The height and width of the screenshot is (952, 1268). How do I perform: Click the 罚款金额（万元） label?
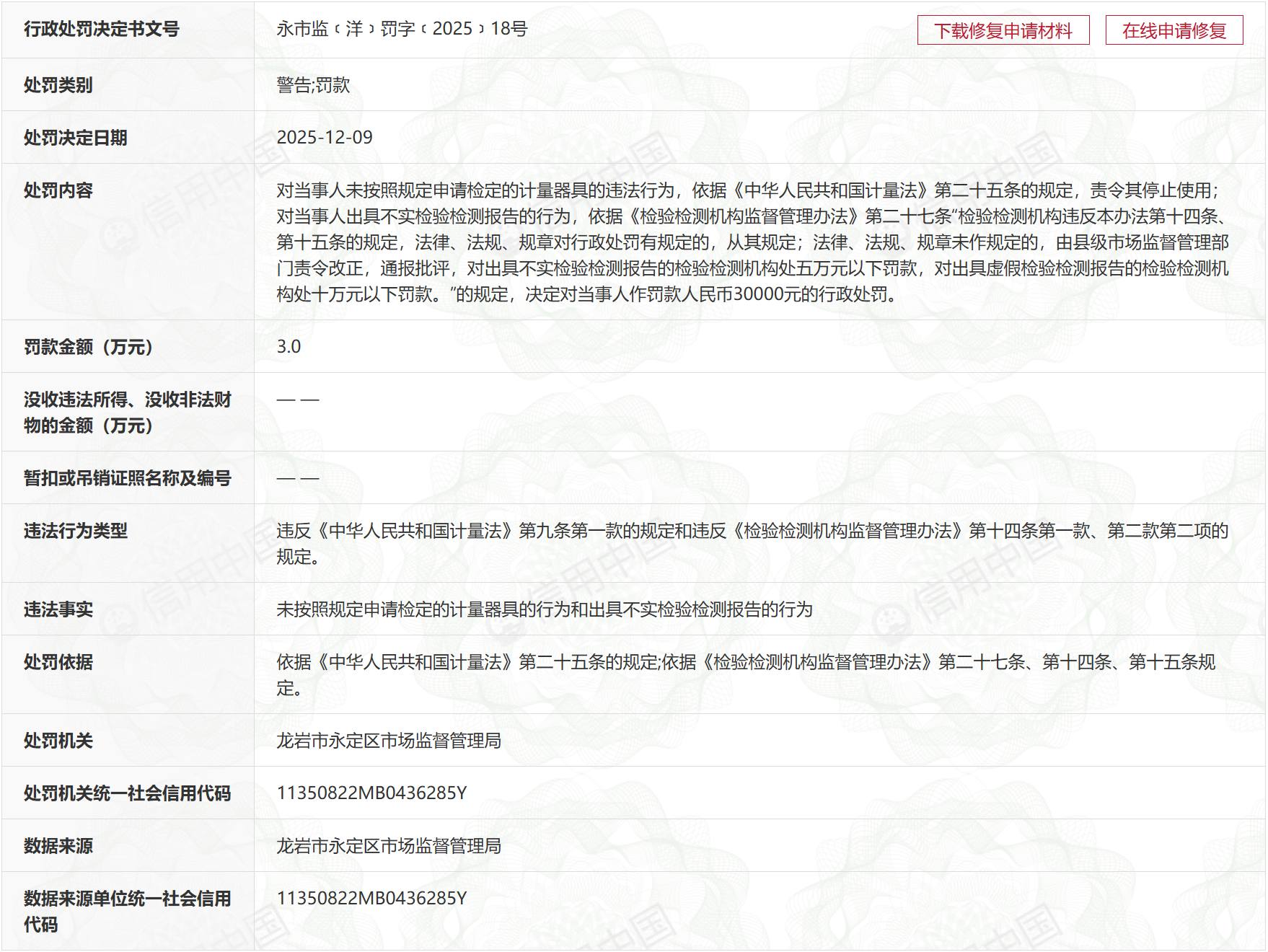coord(88,347)
